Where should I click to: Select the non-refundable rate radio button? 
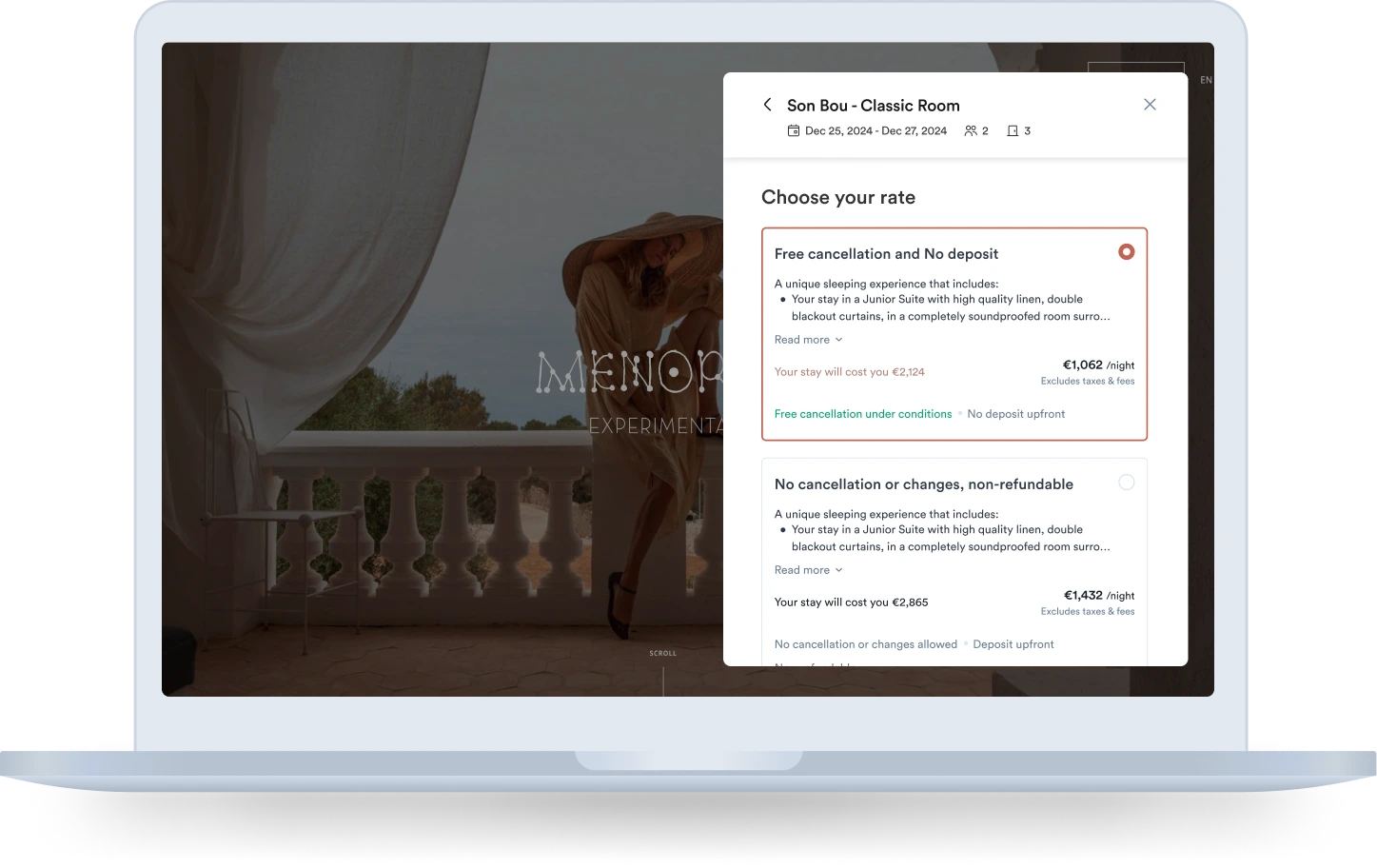[1126, 483]
